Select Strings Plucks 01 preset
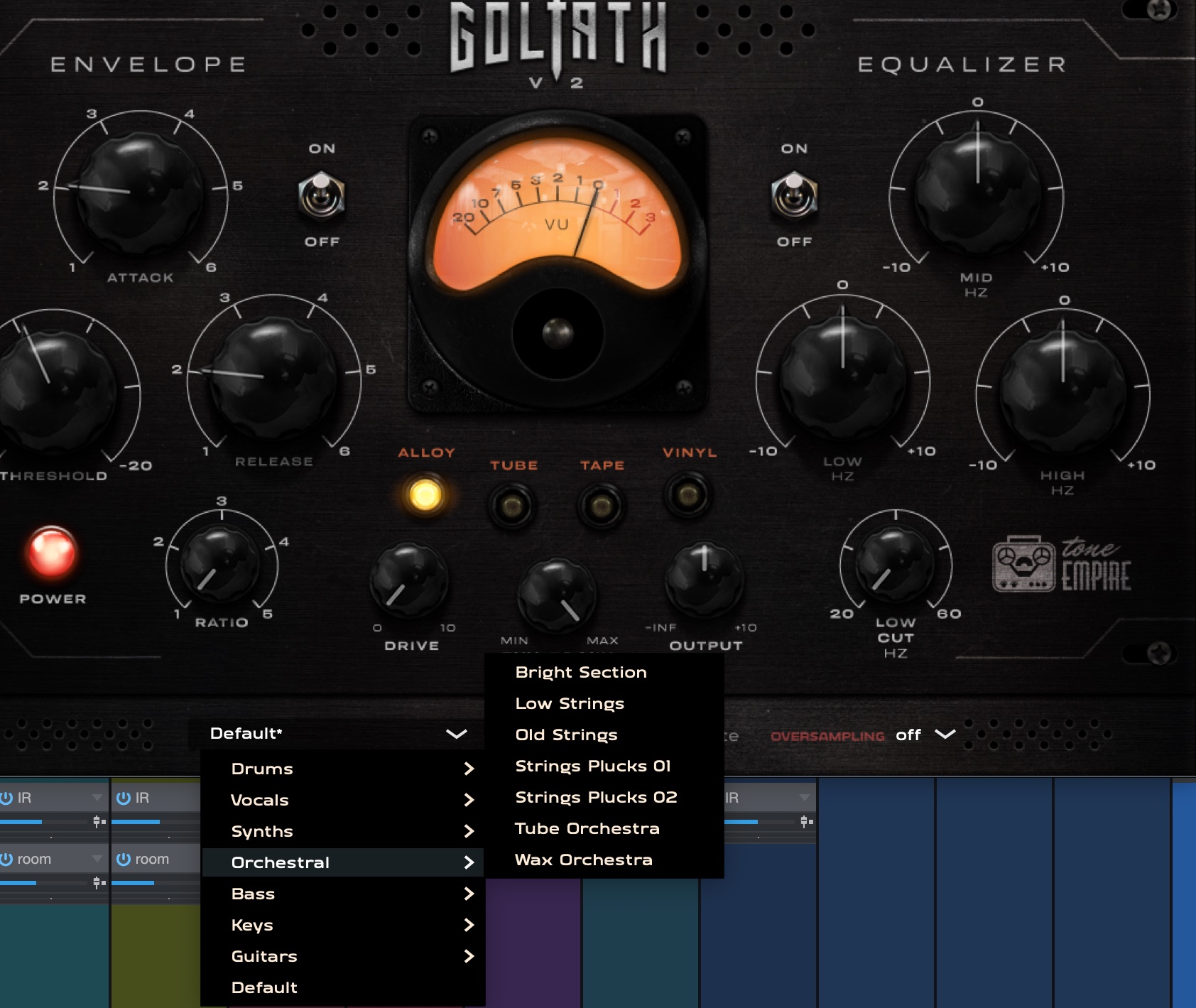The width and height of the screenshot is (1196, 1008). pyautogui.click(x=592, y=766)
